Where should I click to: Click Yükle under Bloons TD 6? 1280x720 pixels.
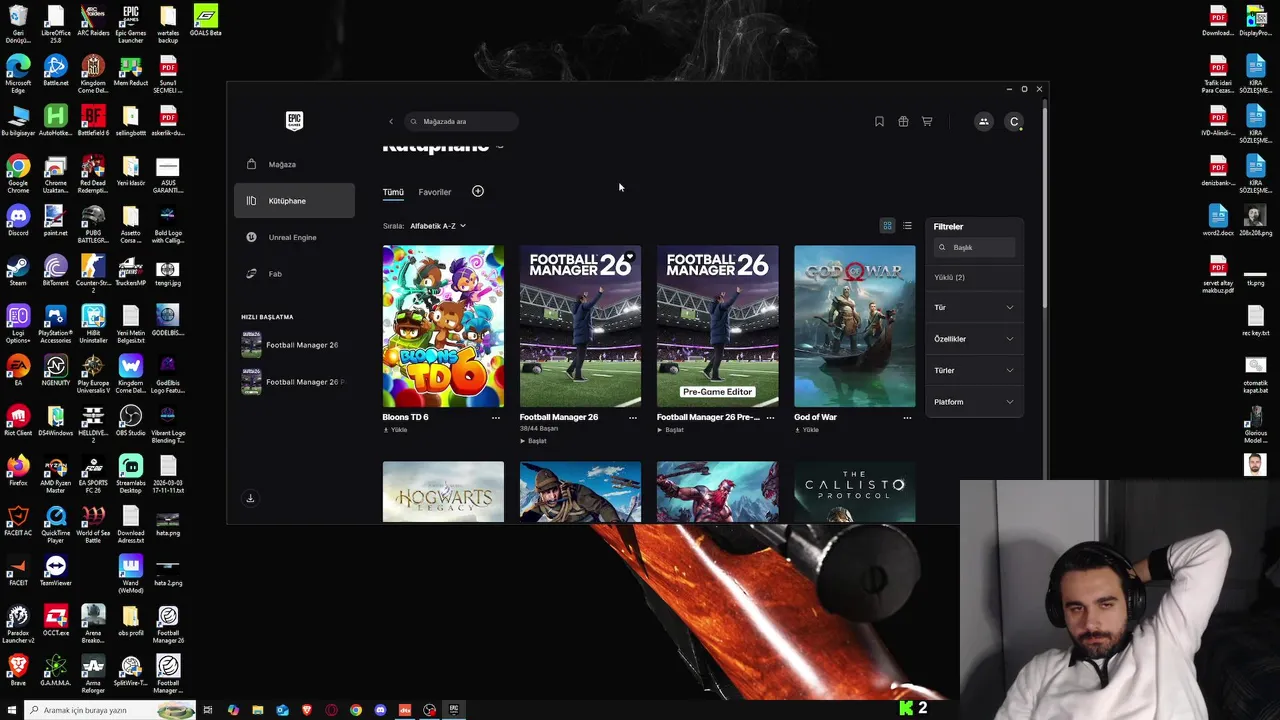pos(395,430)
